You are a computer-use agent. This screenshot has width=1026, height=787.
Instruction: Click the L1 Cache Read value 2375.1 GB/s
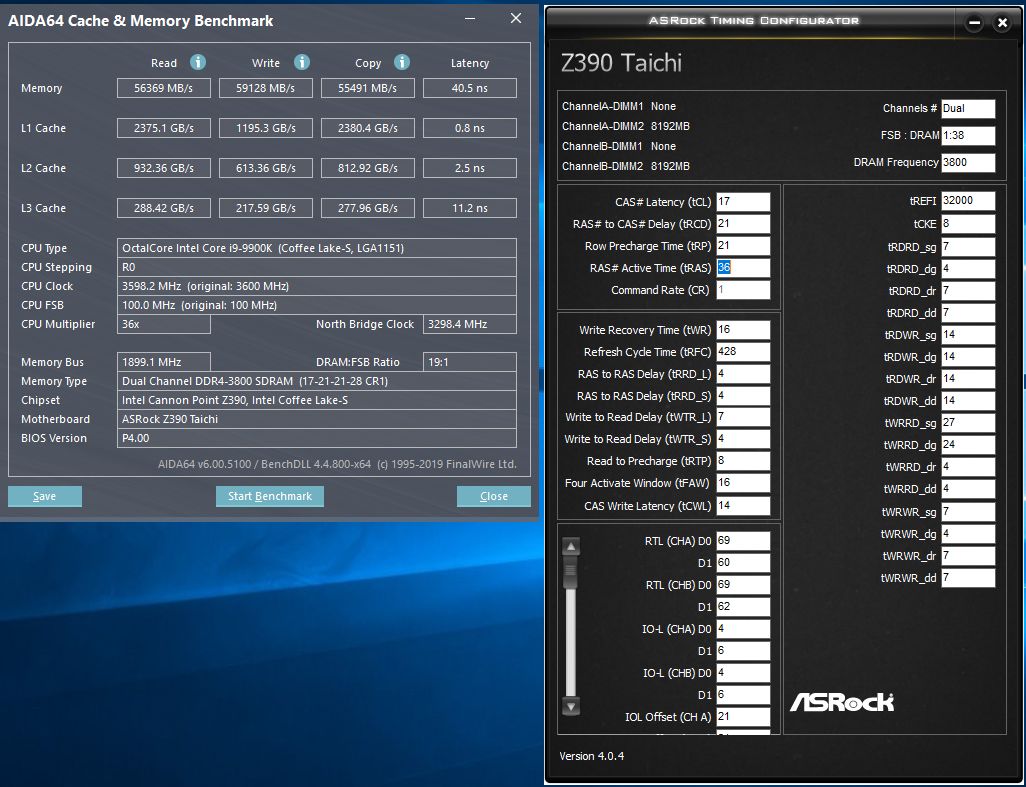pyautogui.click(x=164, y=128)
